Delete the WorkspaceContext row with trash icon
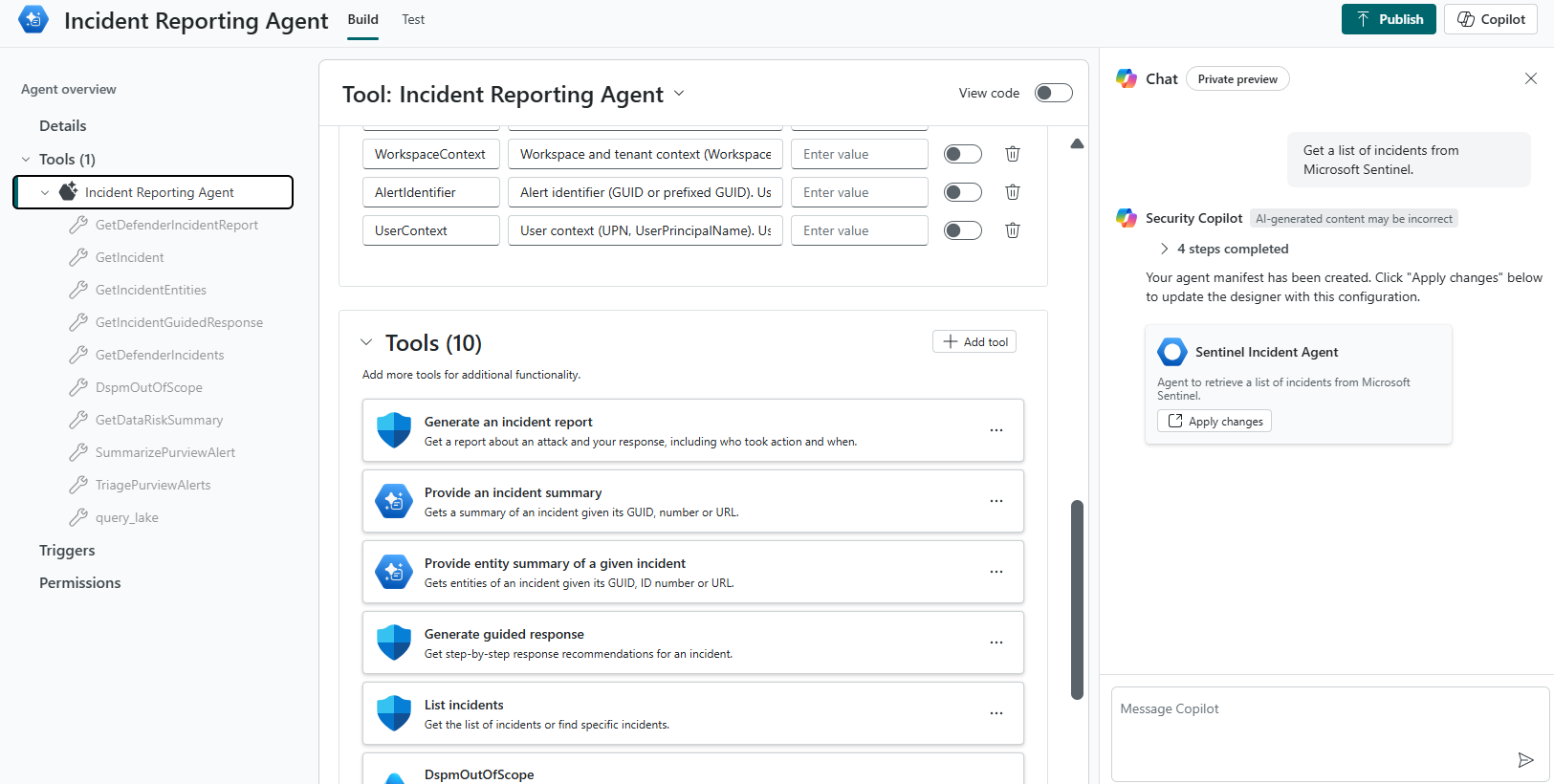The width and height of the screenshot is (1554, 784). point(1013,154)
